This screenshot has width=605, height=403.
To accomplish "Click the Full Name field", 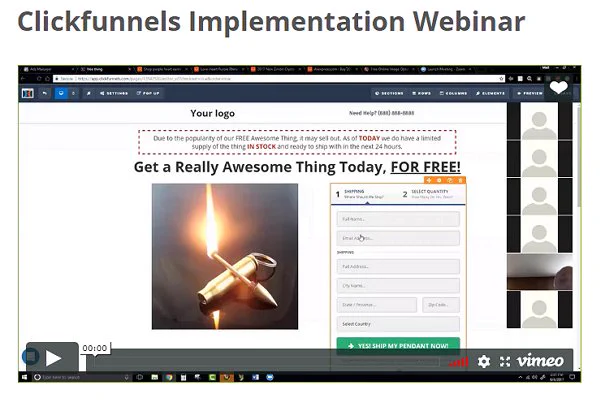I will point(398,219).
